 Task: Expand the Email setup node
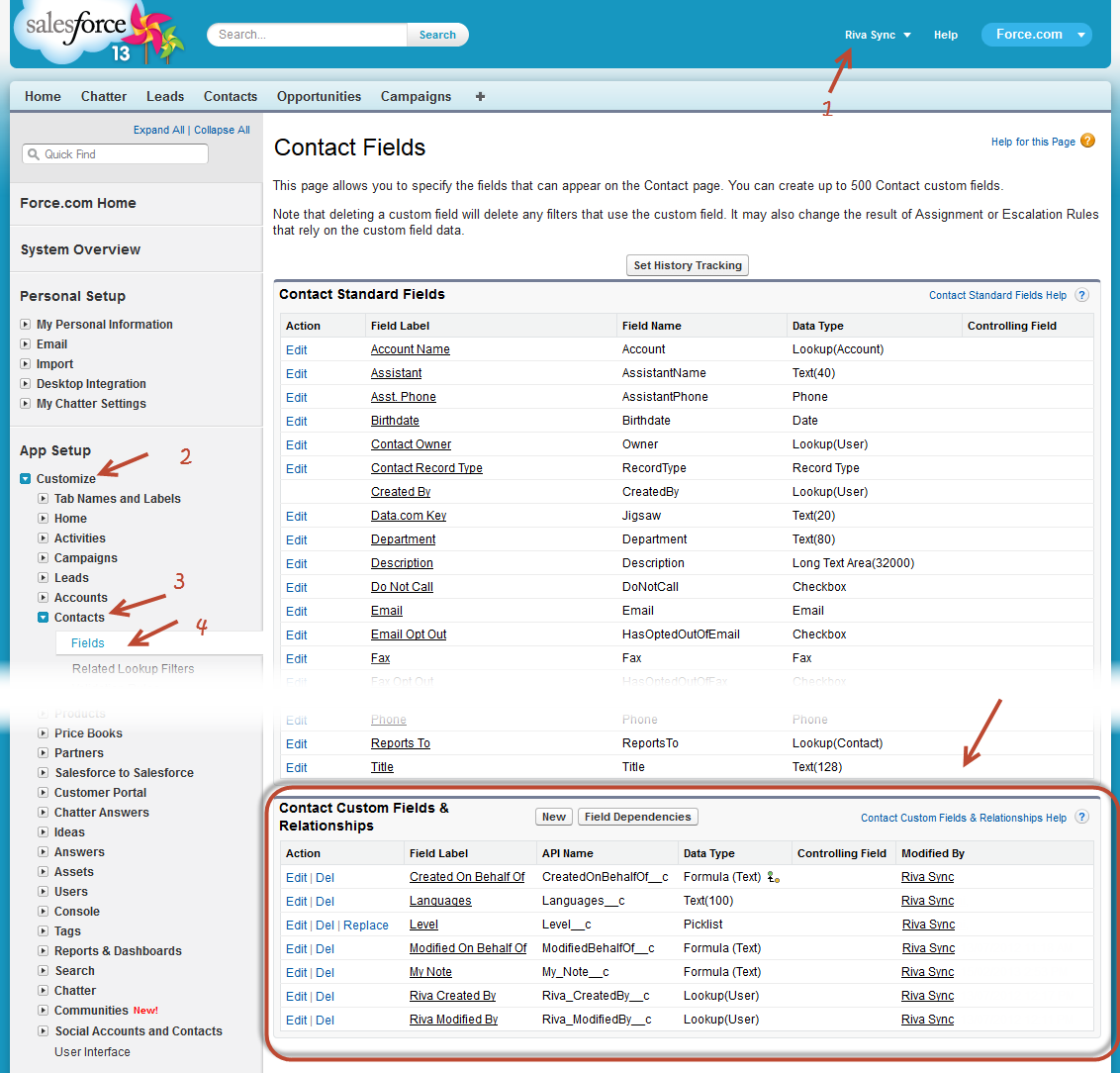coord(26,344)
